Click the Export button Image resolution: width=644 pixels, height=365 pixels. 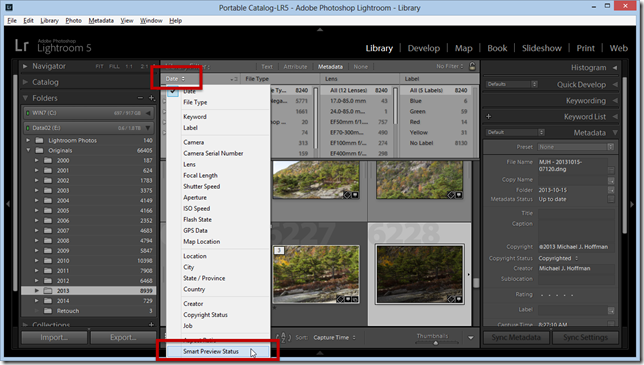pos(123,337)
